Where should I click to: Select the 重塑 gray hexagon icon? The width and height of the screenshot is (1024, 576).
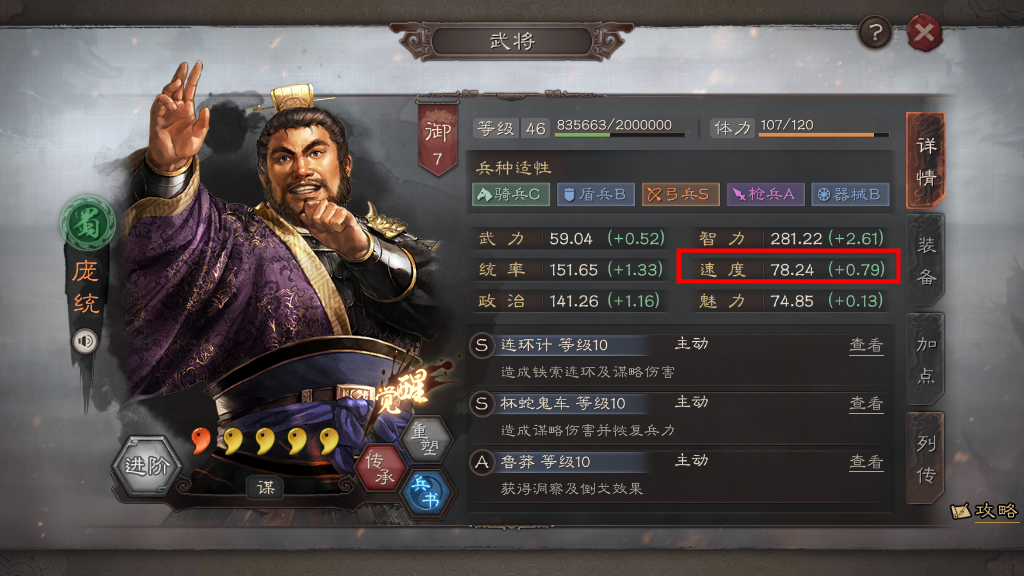tap(427, 438)
